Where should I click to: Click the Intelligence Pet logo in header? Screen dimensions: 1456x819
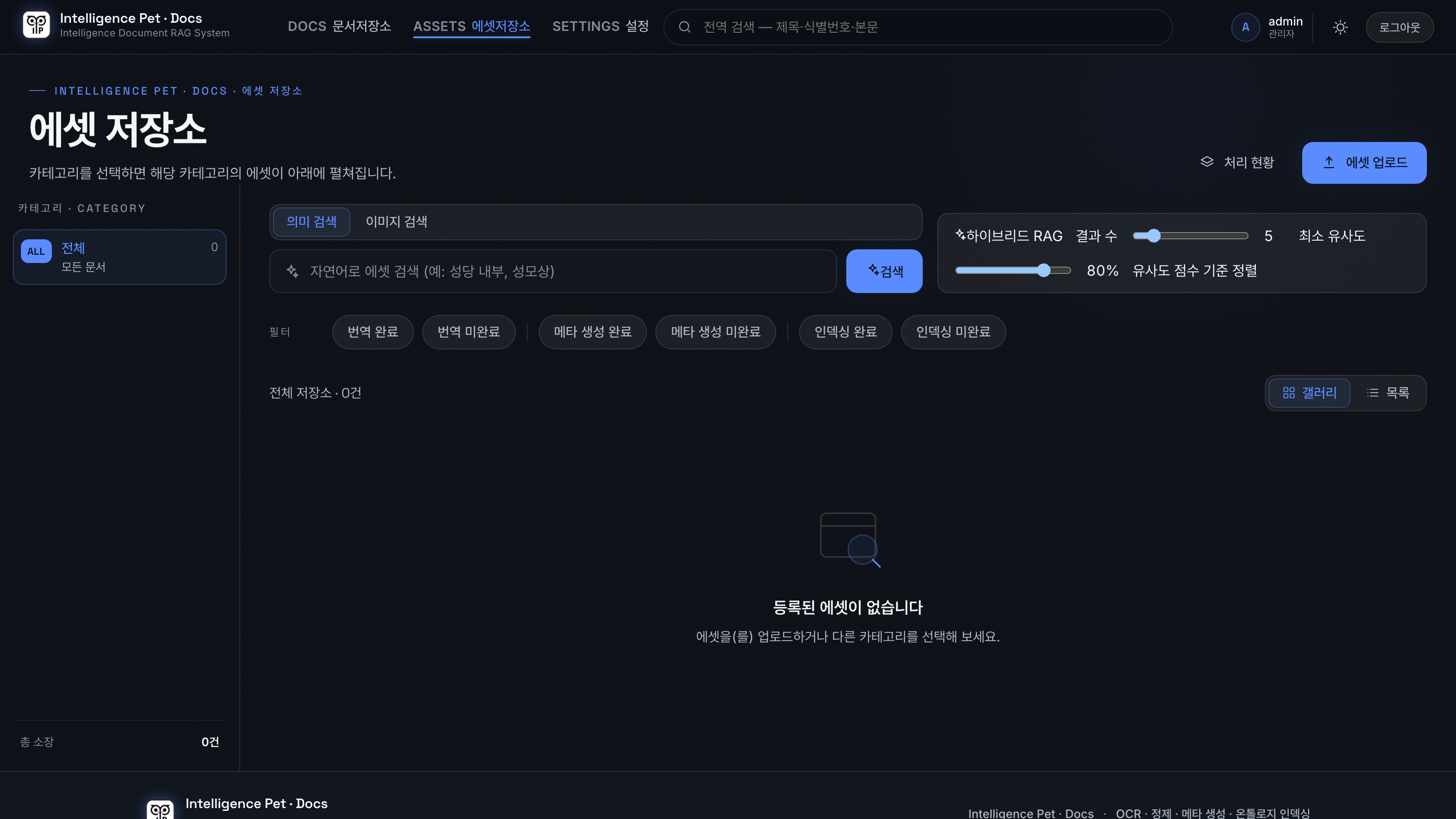pyautogui.click(x=36, y=25)
